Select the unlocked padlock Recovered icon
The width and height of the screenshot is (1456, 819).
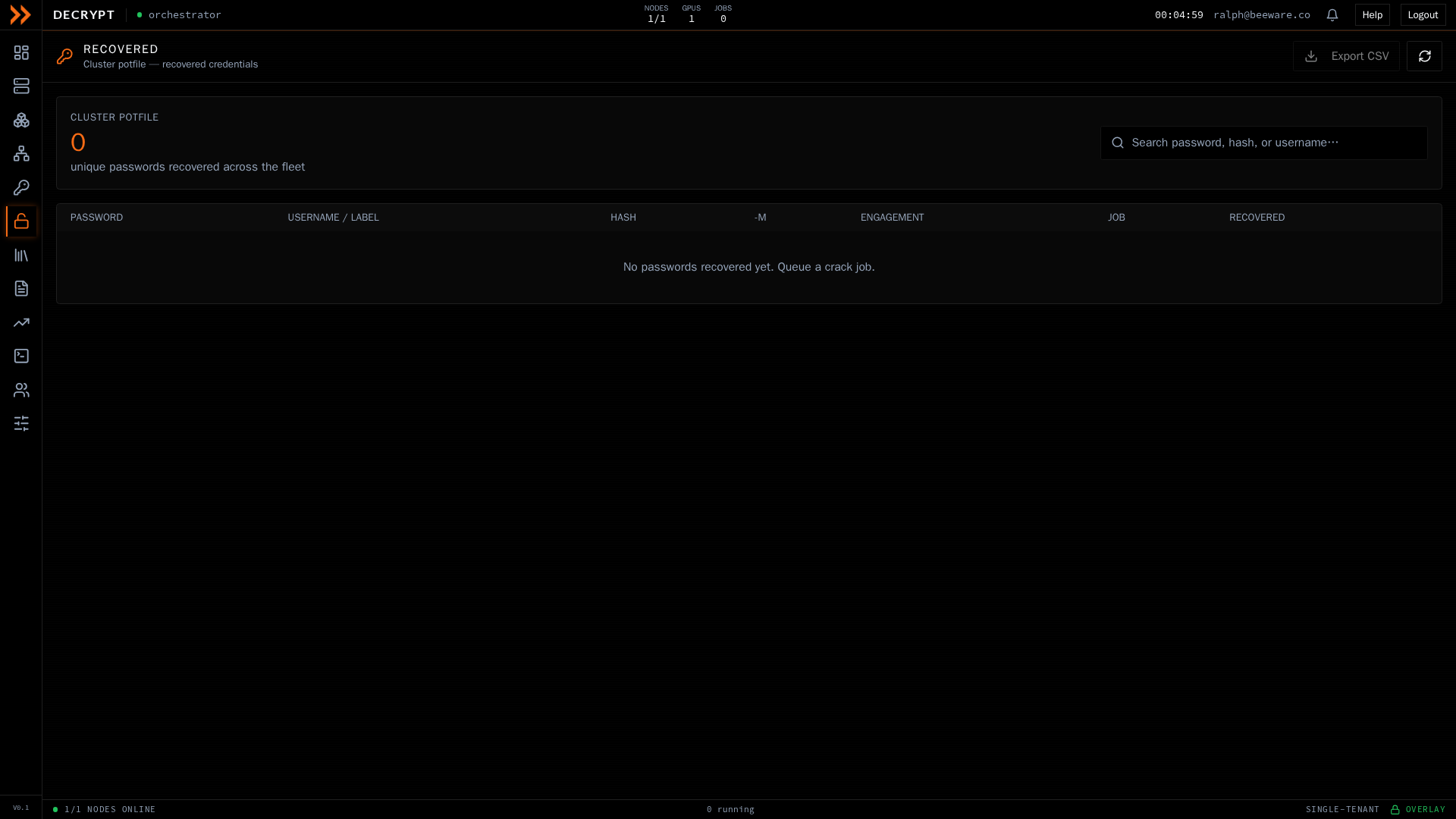(x=21, y=221)
